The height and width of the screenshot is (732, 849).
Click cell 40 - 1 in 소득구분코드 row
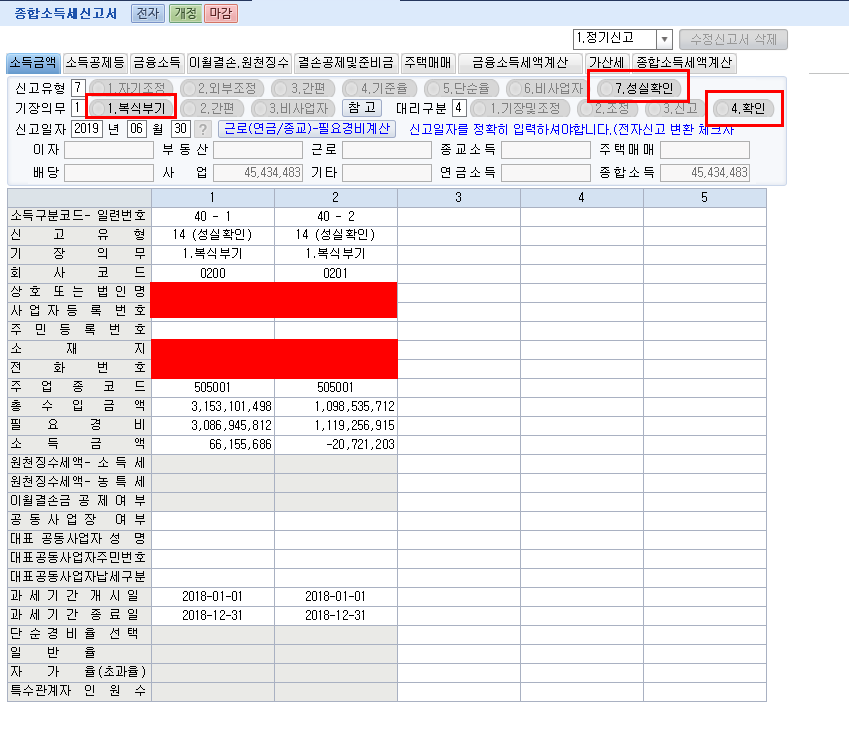click(x=213, y=217)
